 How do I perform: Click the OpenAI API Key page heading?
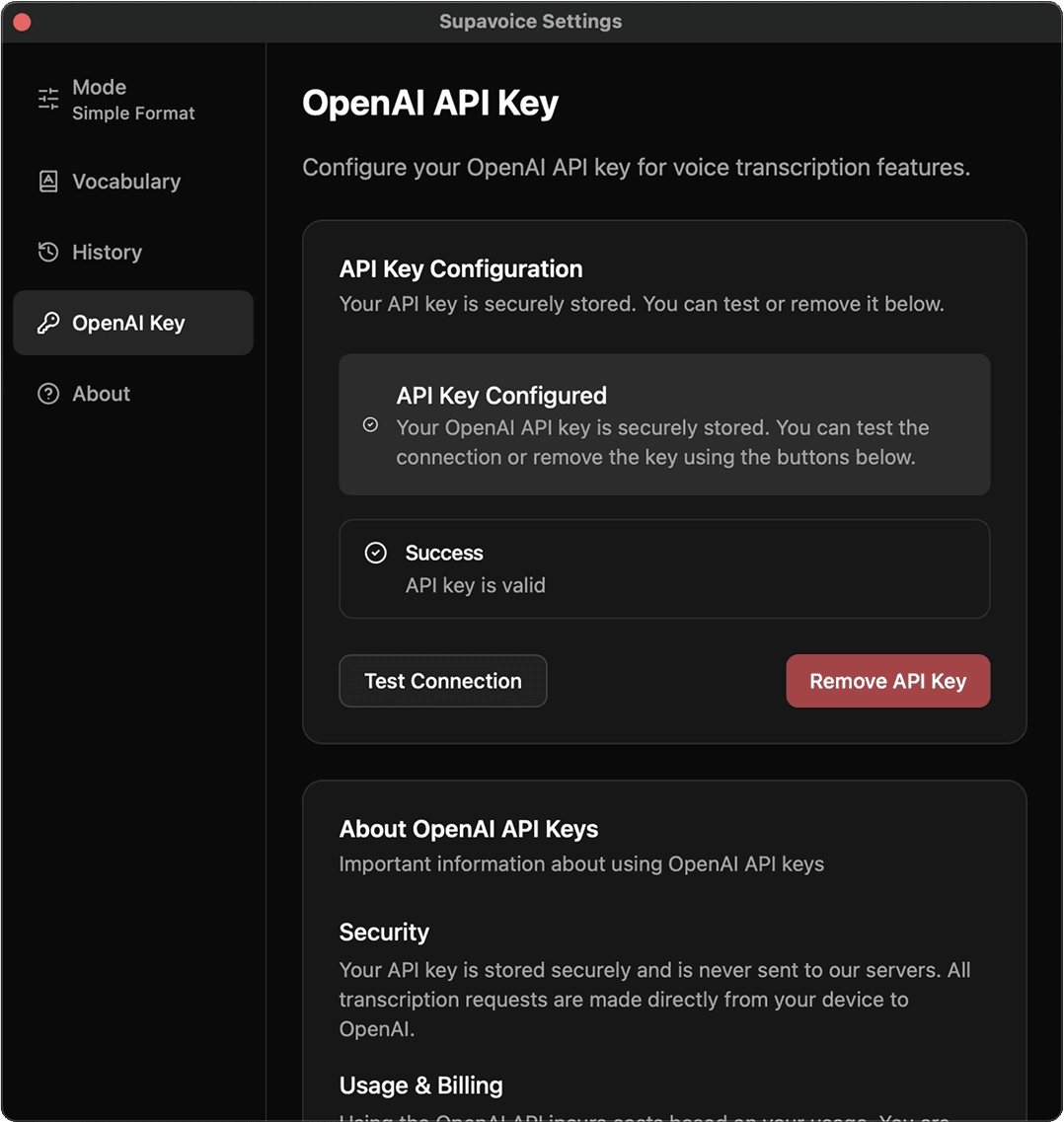pyautogui.click(x=430, y=103)
